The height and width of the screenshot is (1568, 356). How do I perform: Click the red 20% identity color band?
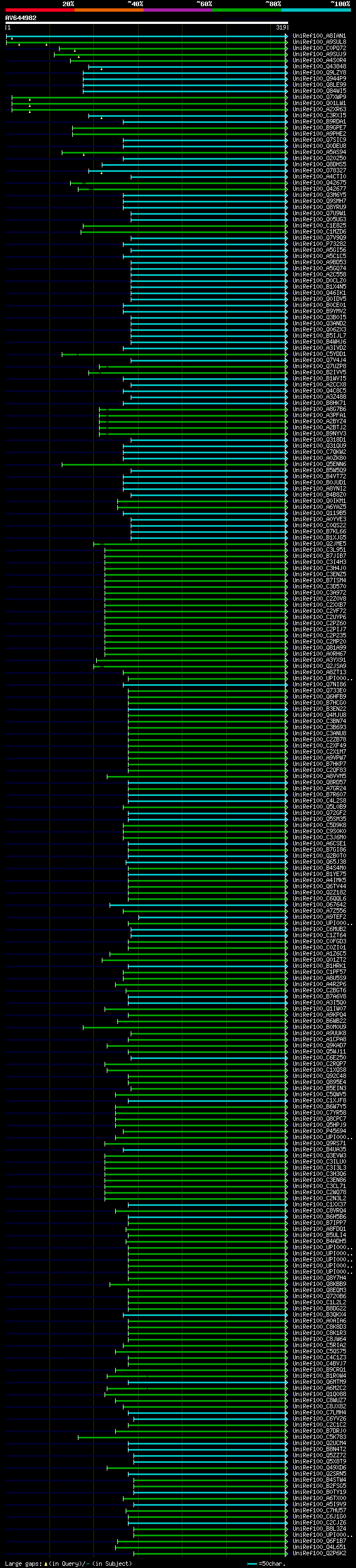pos(39,10)
